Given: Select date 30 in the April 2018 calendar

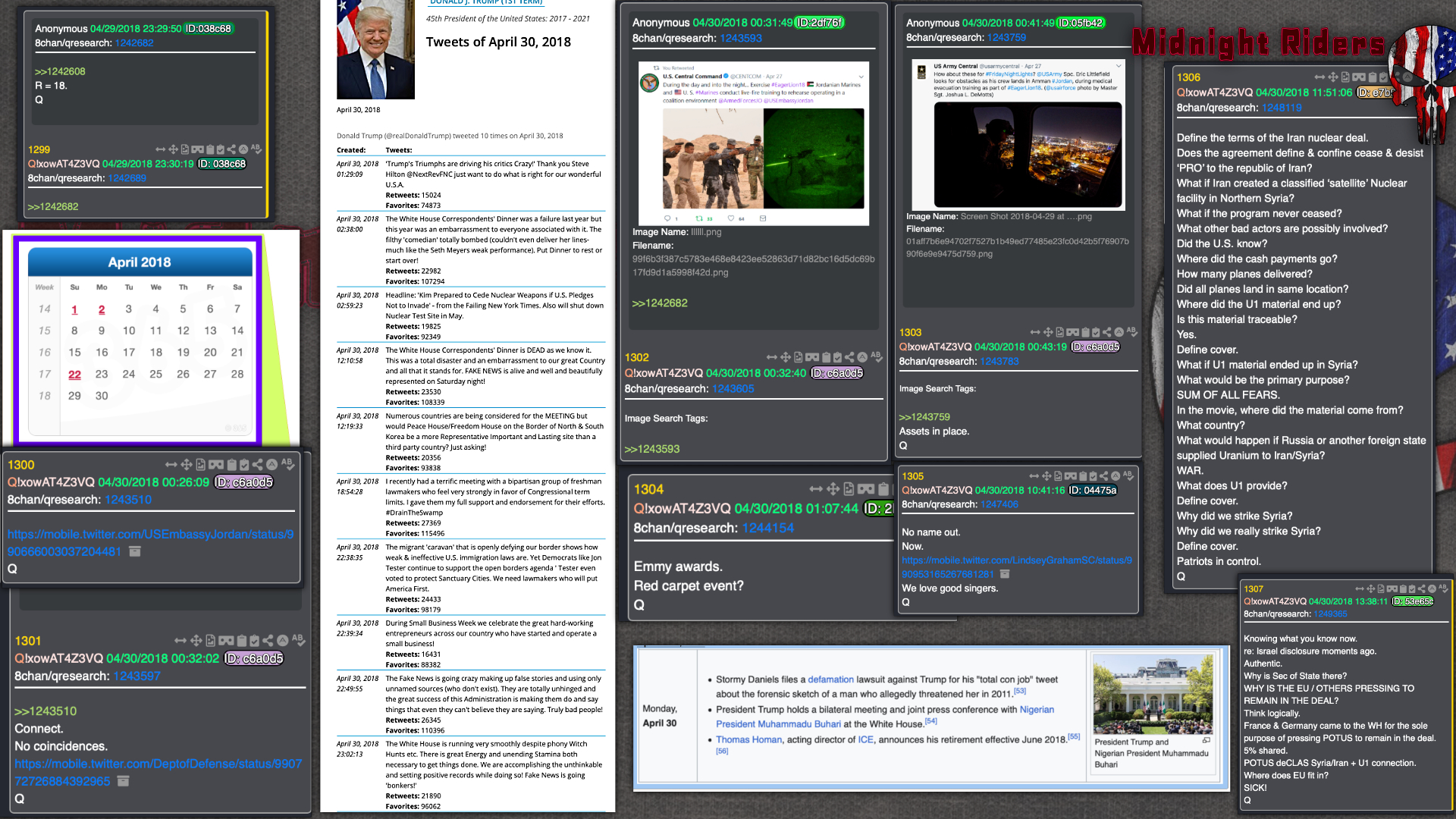Looking at the screenshot, I should [x=102, y=396].
